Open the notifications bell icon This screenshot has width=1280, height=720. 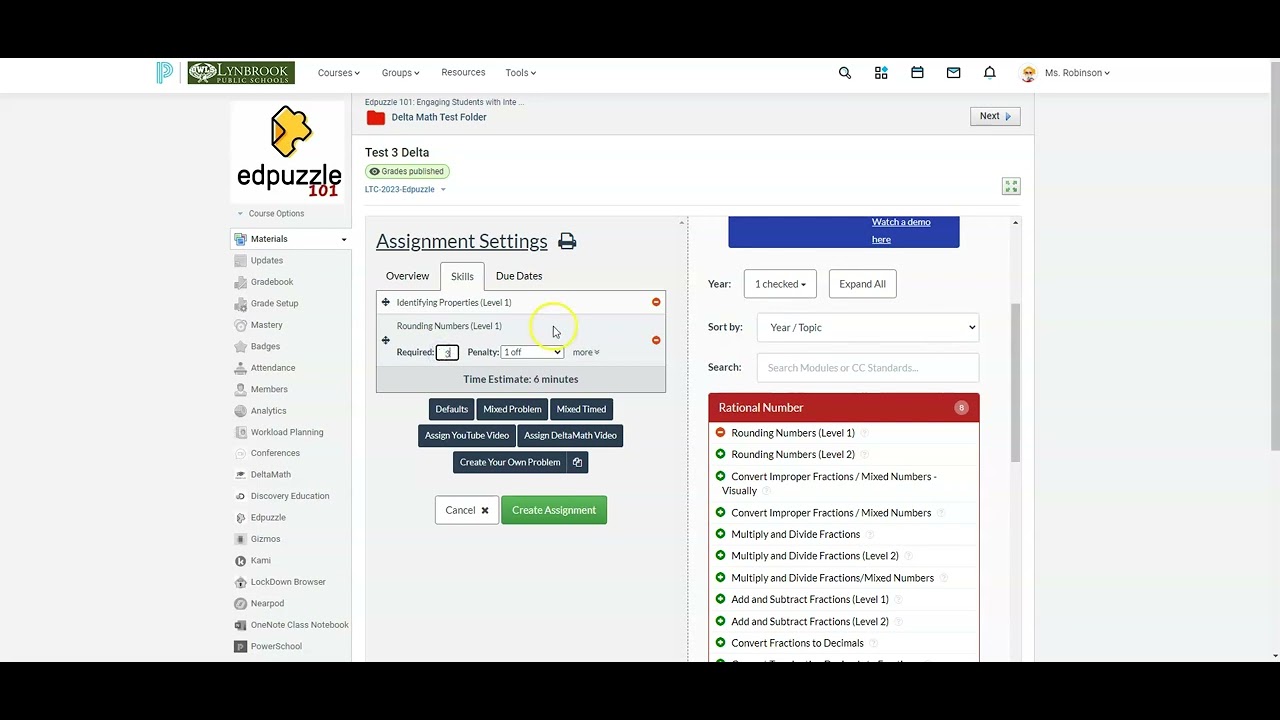tap(989, 73)
